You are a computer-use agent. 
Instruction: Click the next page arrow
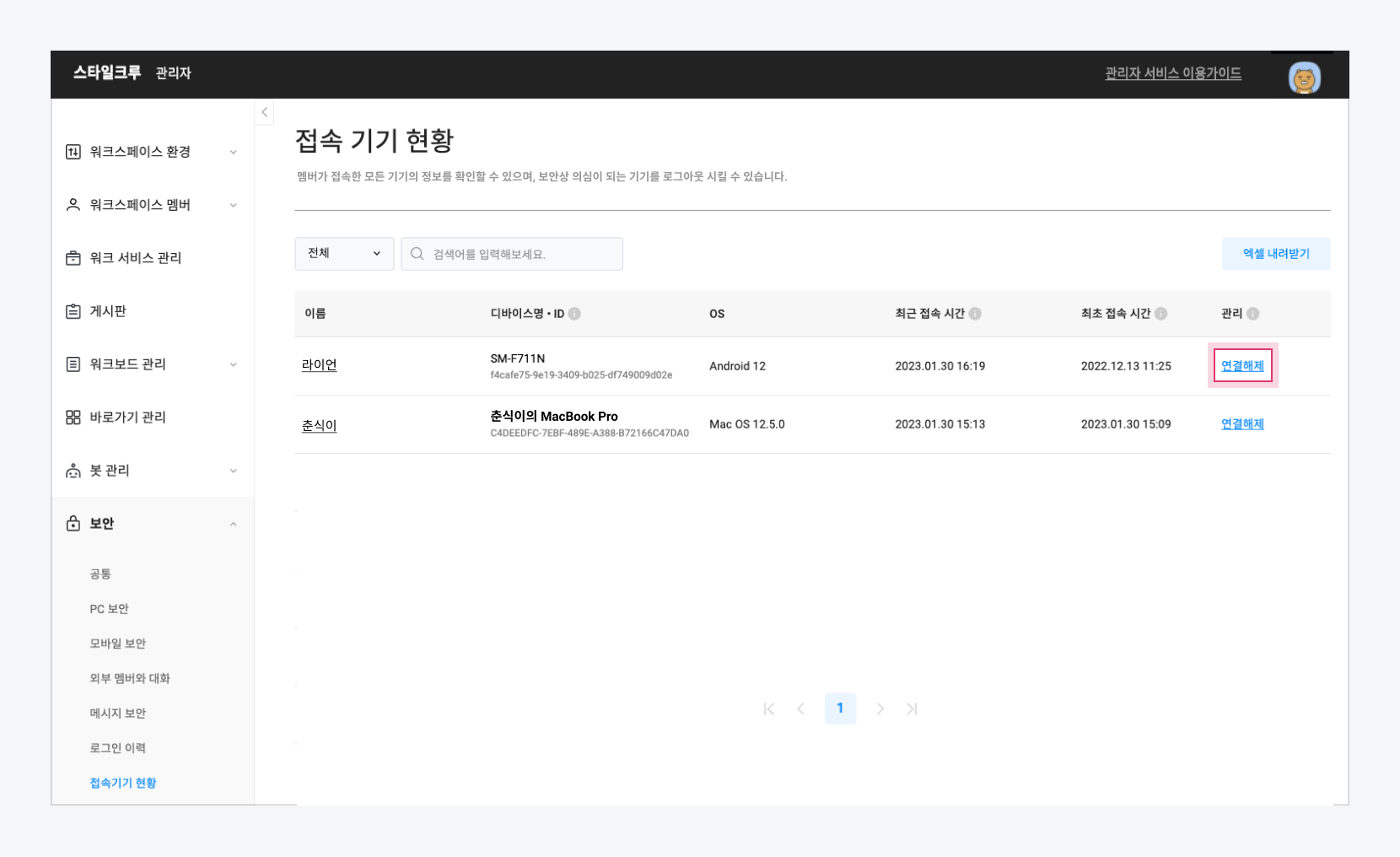click(x=880, y=709)
